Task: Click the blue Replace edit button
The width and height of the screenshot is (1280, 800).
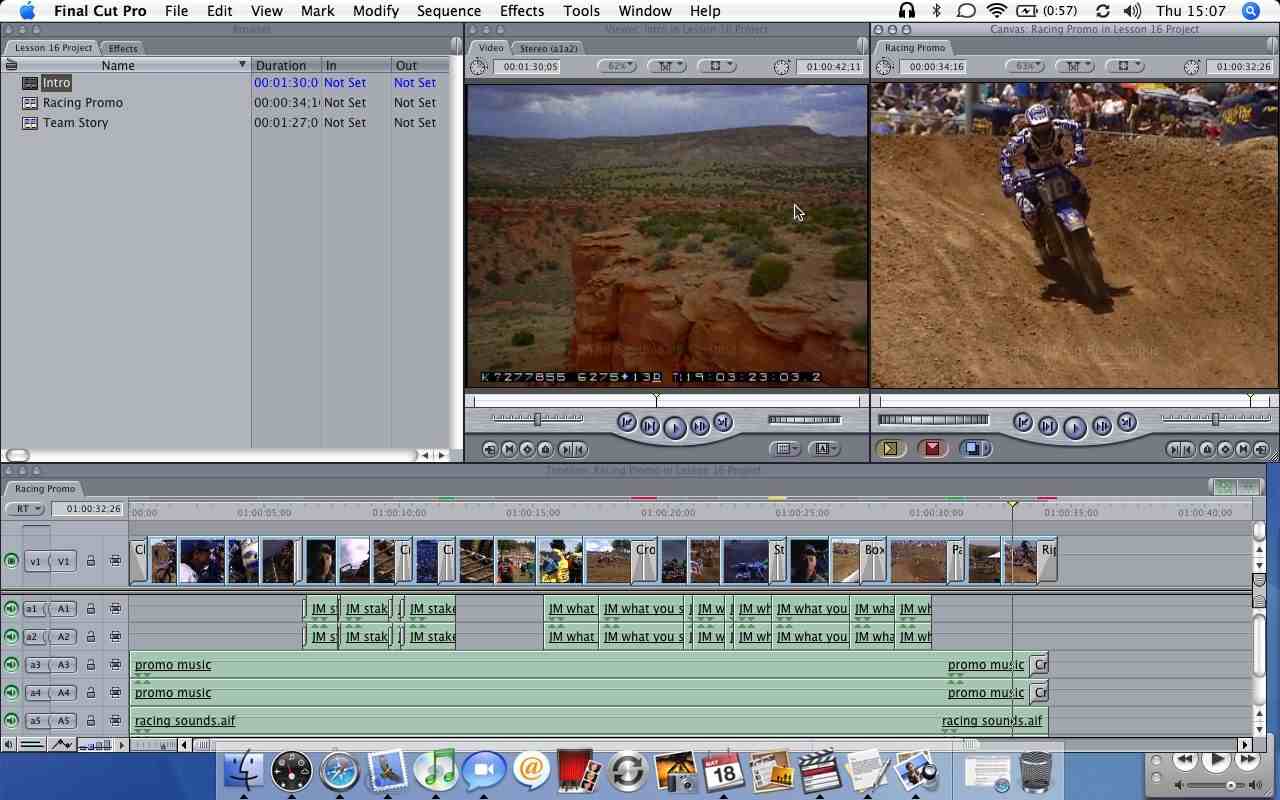Action: coord(974,449)
